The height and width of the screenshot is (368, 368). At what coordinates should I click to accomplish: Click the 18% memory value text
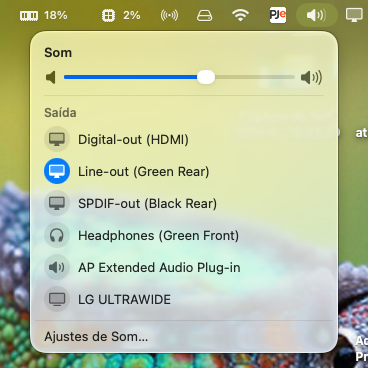56,15
